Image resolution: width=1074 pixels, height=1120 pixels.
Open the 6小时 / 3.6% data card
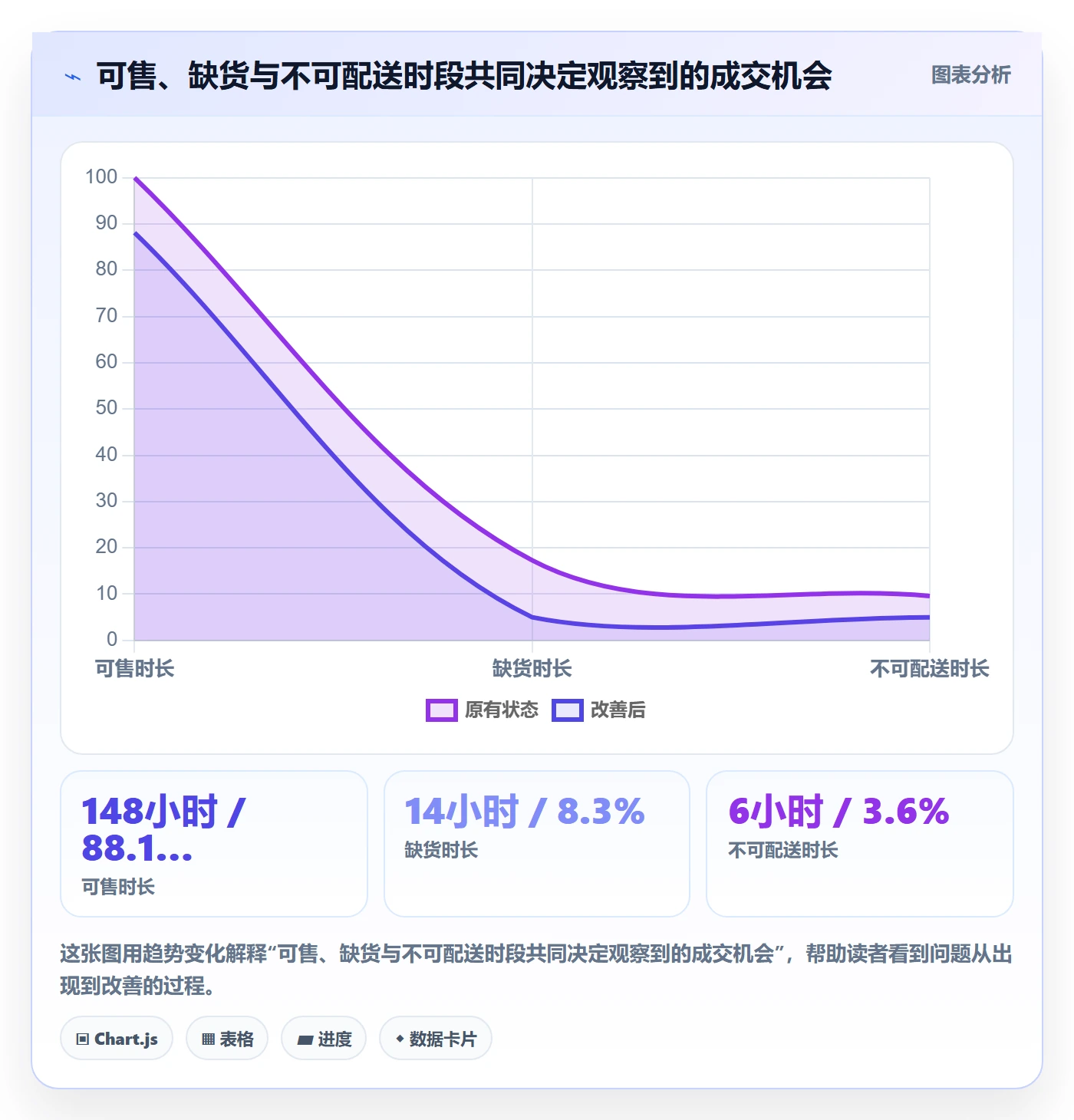860,844
